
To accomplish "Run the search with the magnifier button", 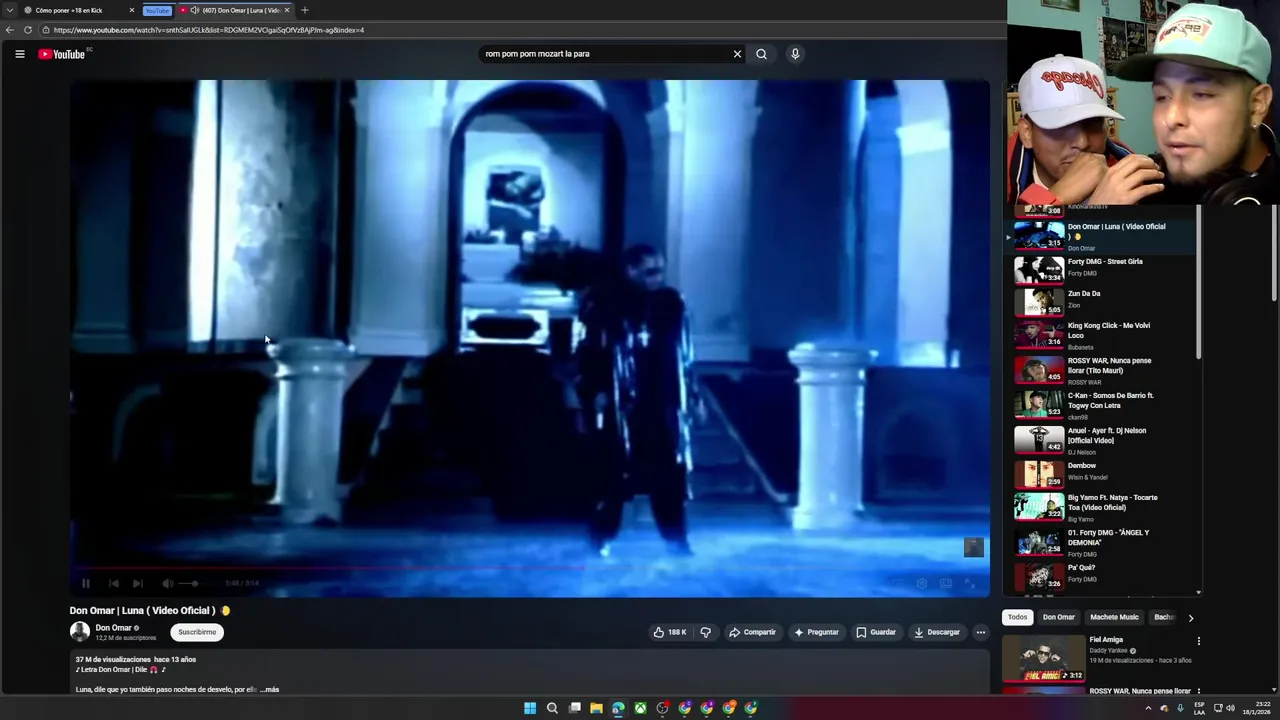I will [761, 54].
